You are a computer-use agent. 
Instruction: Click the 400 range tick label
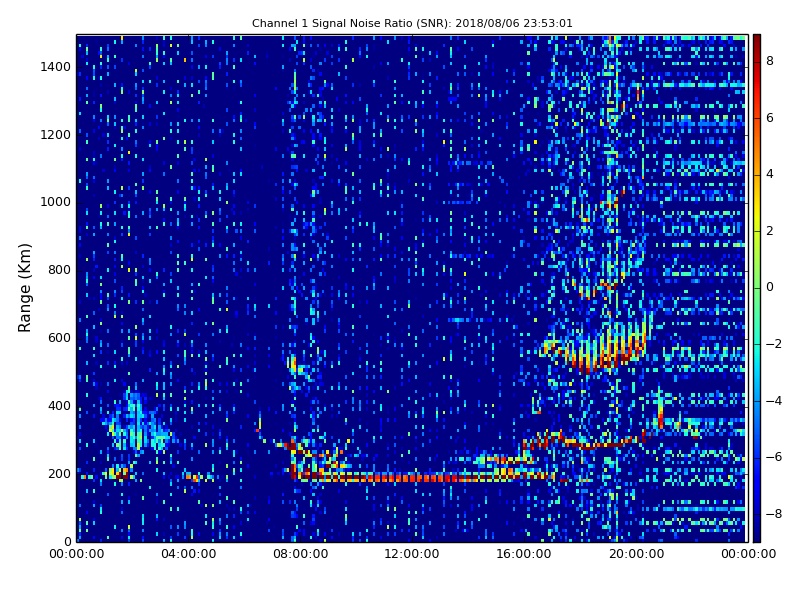59,406
